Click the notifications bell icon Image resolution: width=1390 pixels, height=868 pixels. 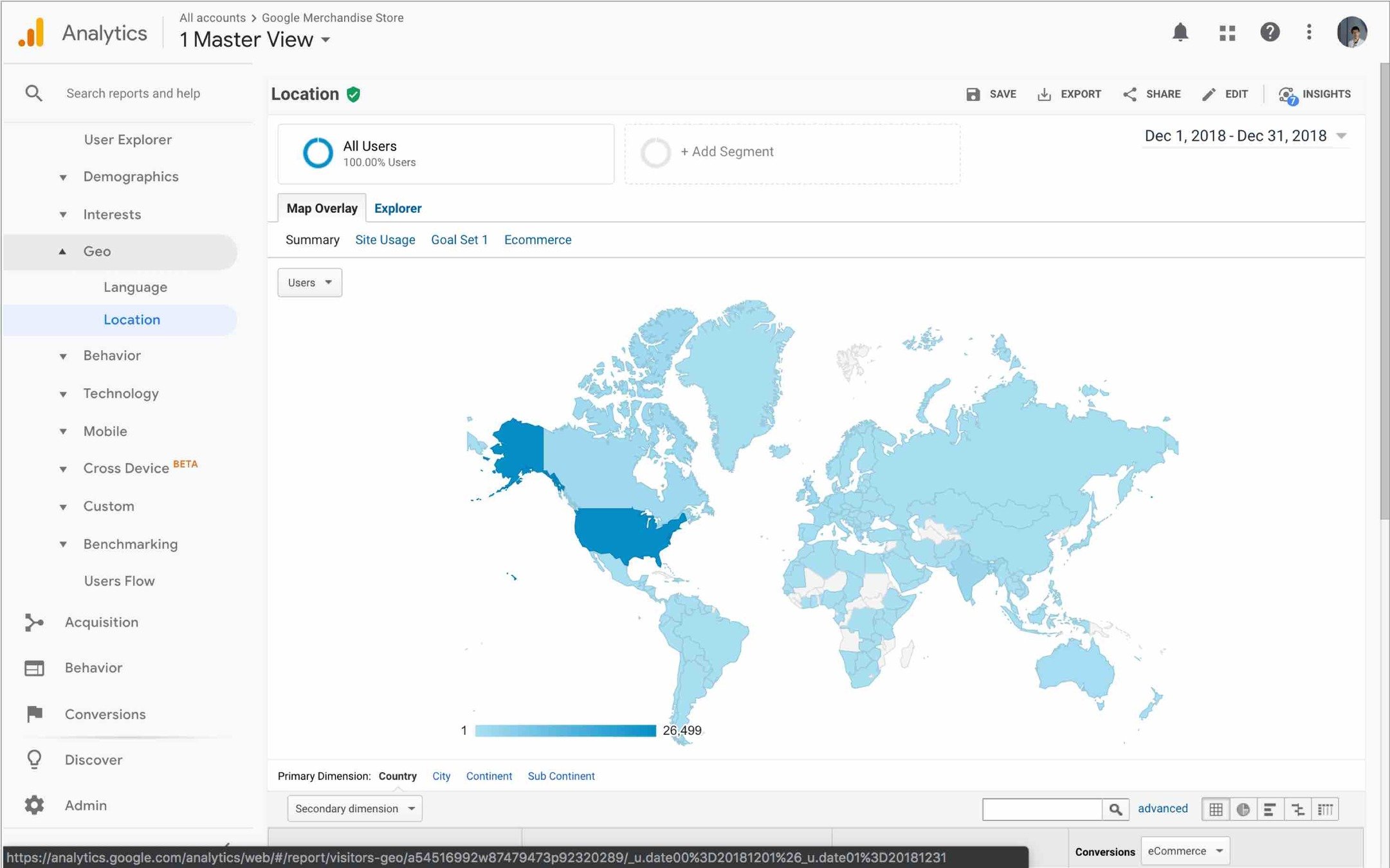tap(1180, 32)
